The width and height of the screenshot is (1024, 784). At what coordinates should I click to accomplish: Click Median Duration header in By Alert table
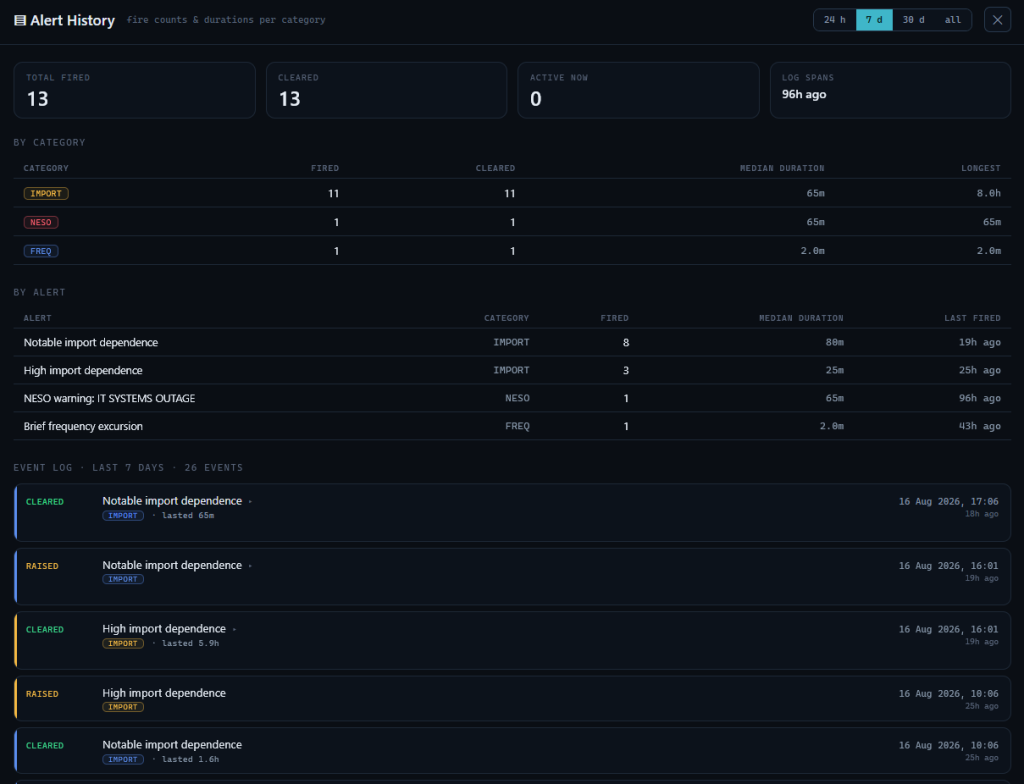tap(801, 318)
